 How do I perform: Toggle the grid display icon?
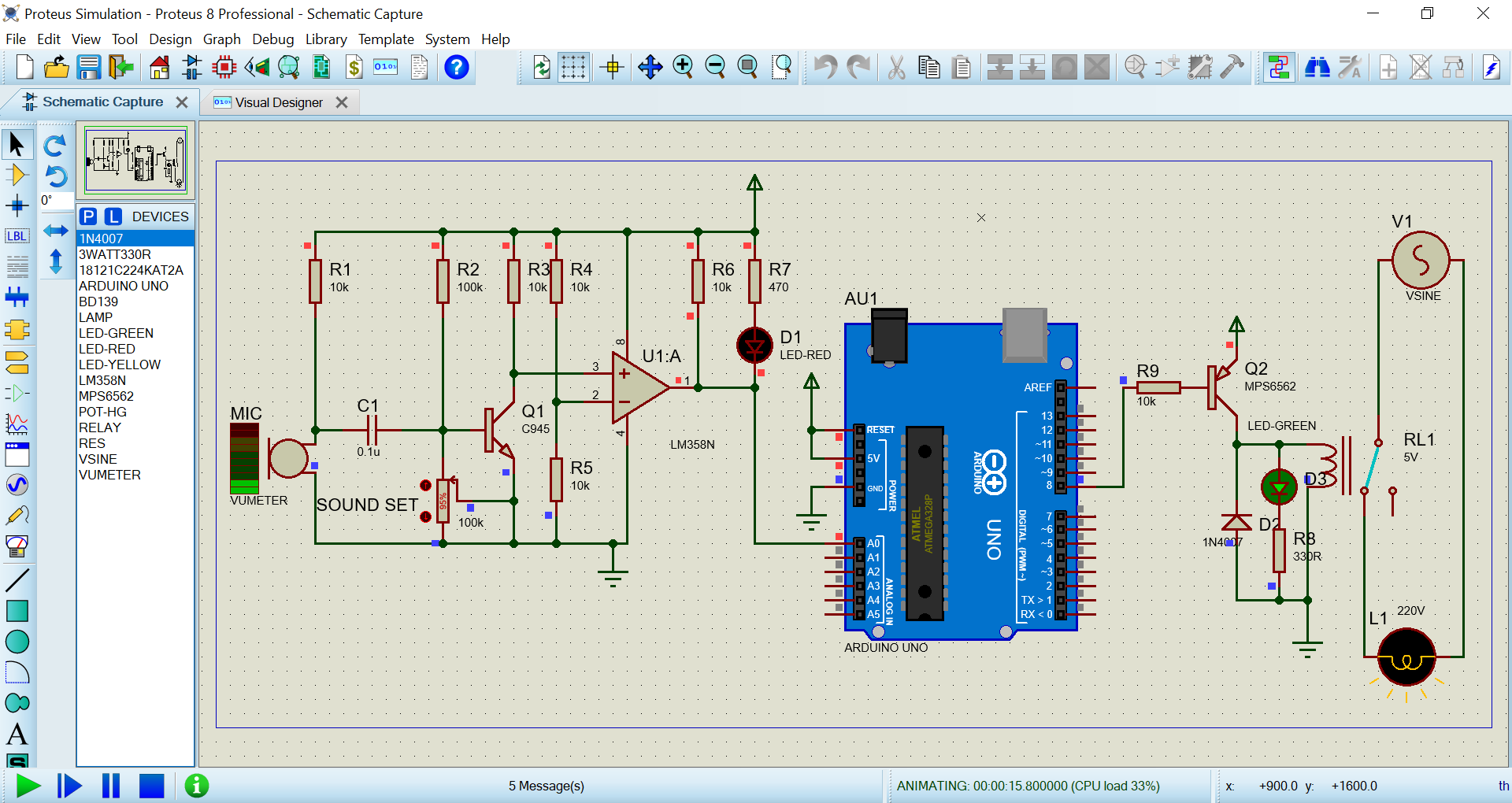pos(573,68)
